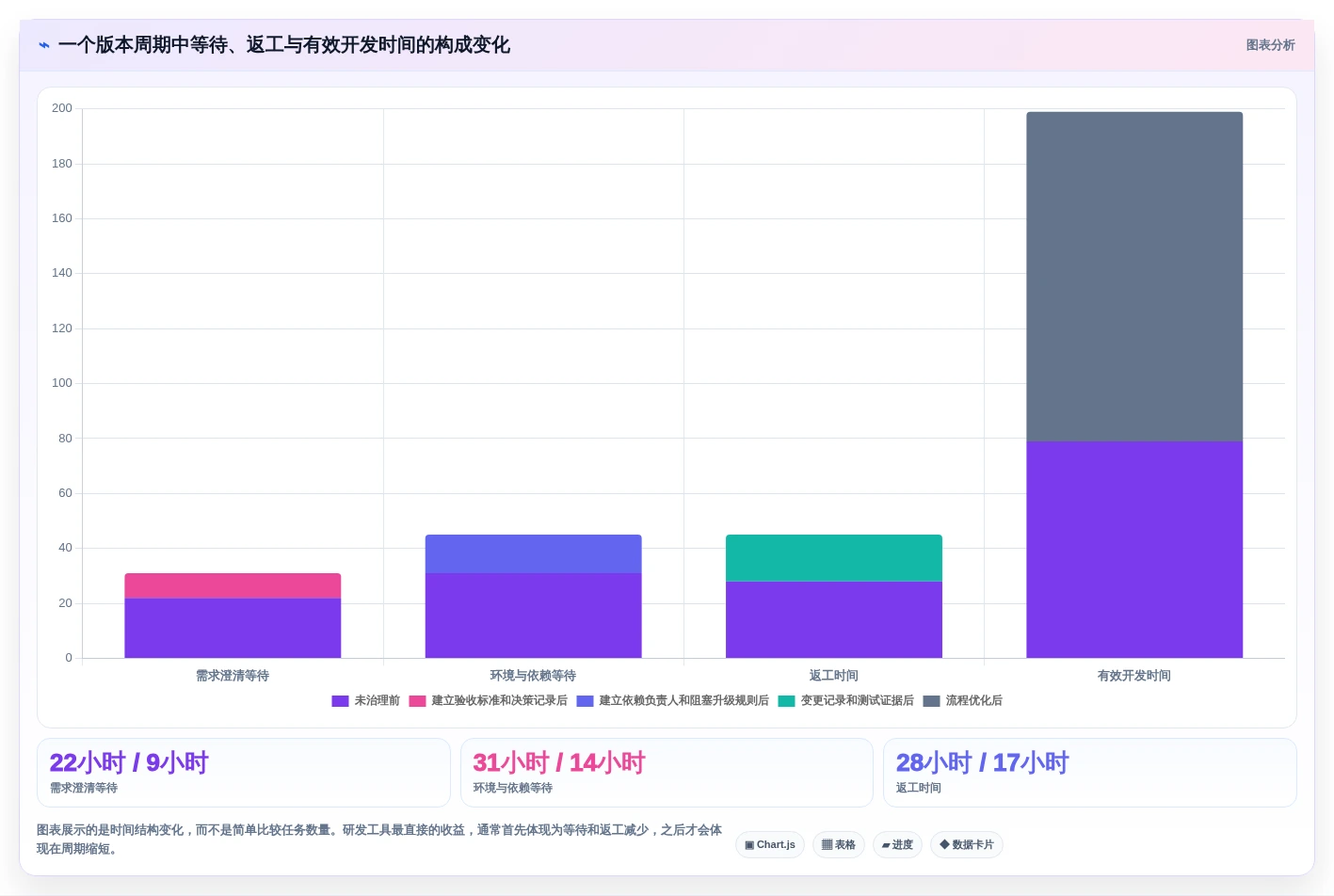The height and width of the screenshot is (896, 1334).
Task: Click the 返工时间 caption under 28小时 card
Action: [x=919, y=788]
